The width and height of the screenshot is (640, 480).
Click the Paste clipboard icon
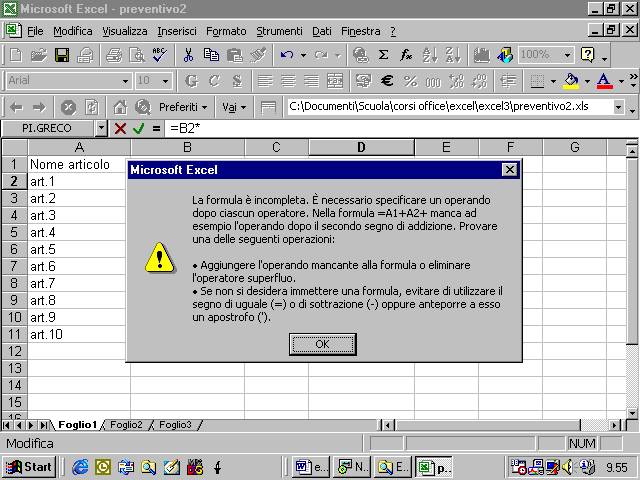click(234, 55)
